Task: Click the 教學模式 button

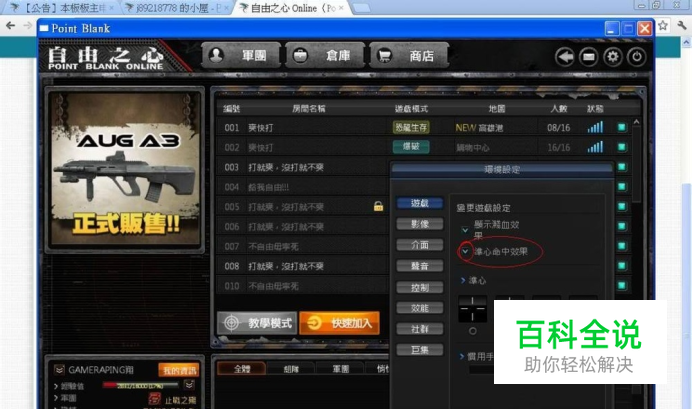Action: click(x=257, y=323)
